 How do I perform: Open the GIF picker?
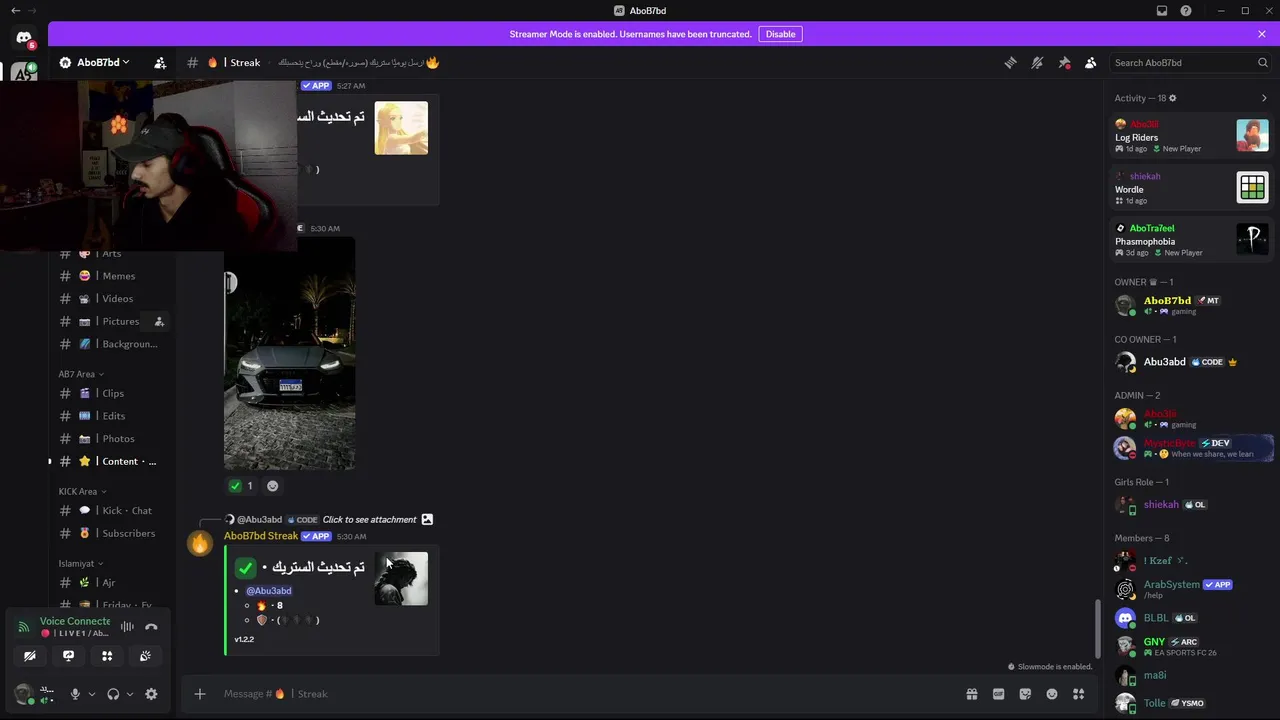click(998, 694)
